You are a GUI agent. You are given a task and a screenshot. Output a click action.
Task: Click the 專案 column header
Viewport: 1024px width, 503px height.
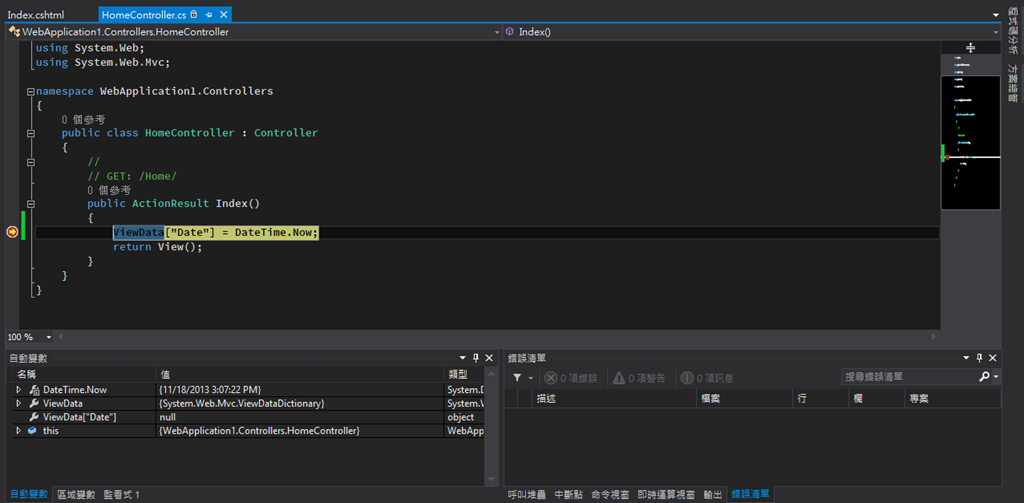click(952, 398)
